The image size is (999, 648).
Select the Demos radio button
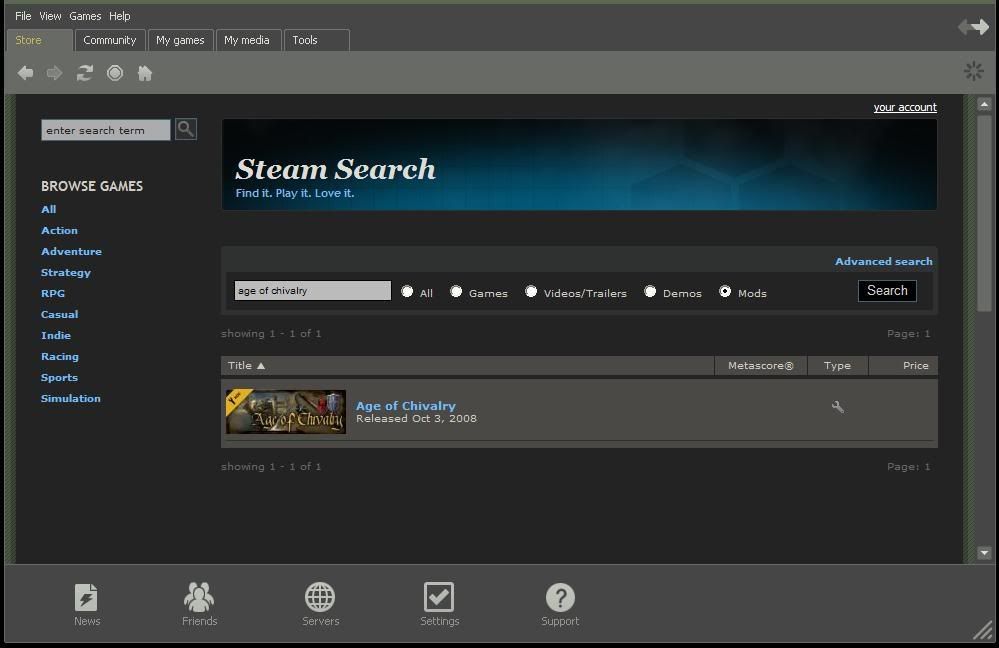click(x=650, y=291)
